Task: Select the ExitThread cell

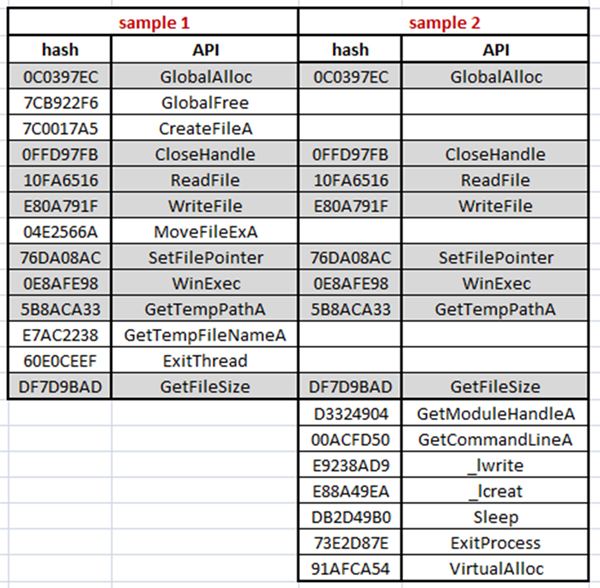Action: tap(204, 361)
